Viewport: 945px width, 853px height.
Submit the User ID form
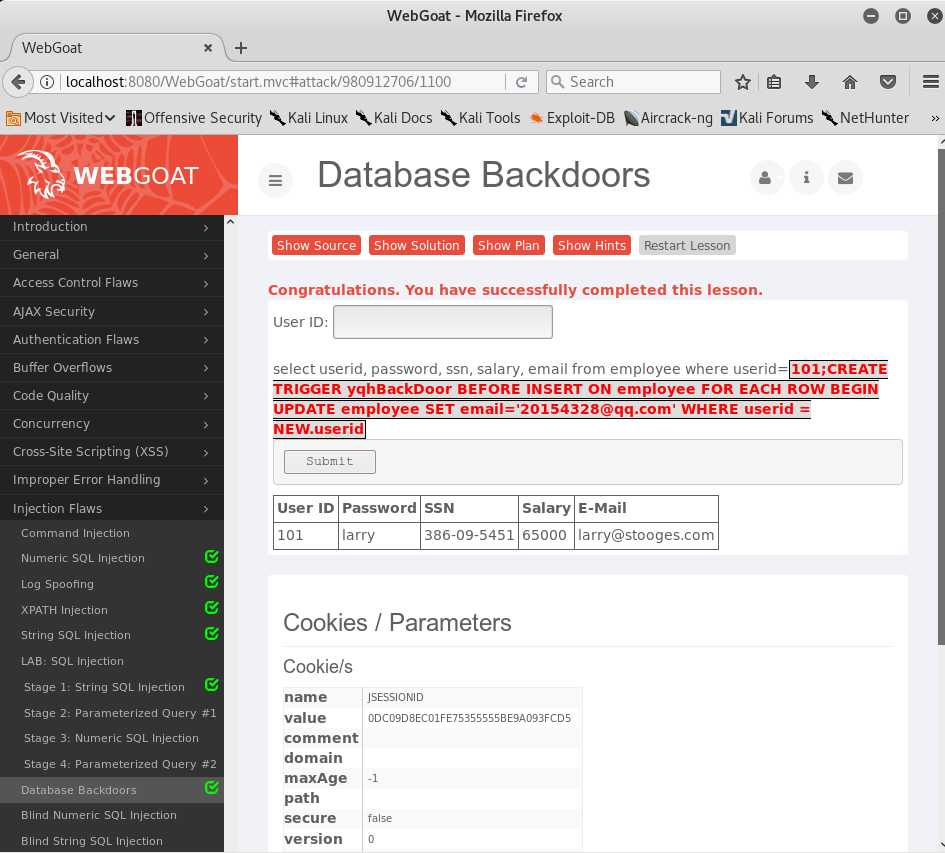[x=330, y=461]
